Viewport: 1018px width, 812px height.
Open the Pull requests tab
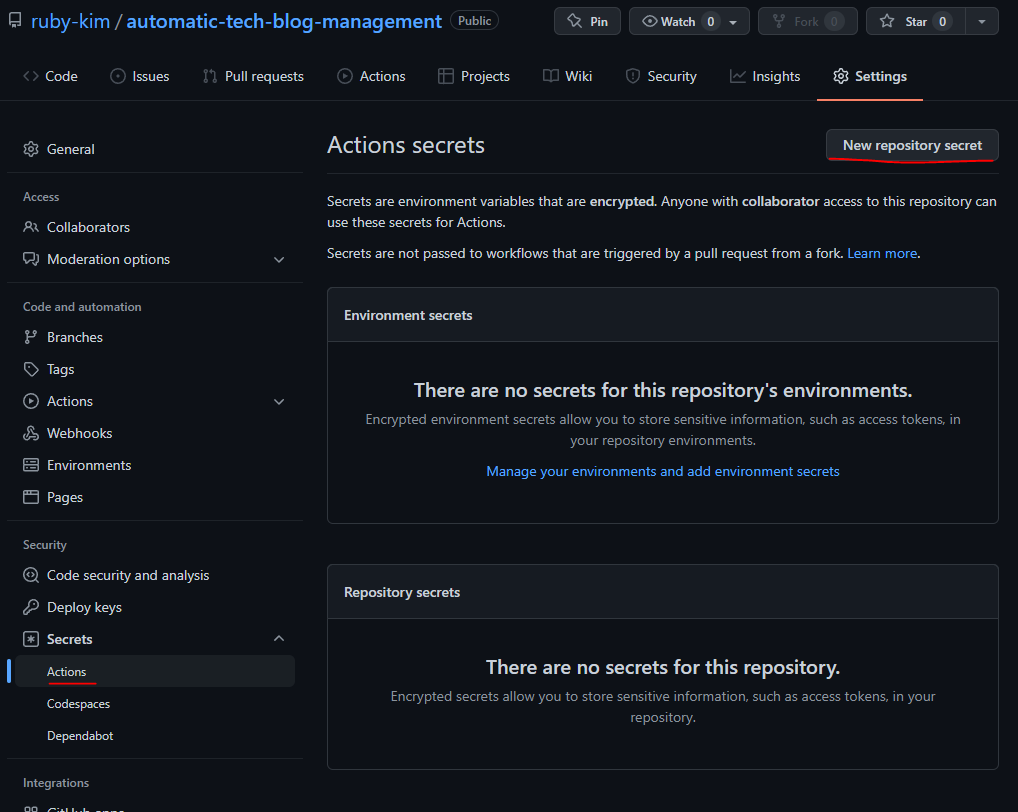pos(253,76)
